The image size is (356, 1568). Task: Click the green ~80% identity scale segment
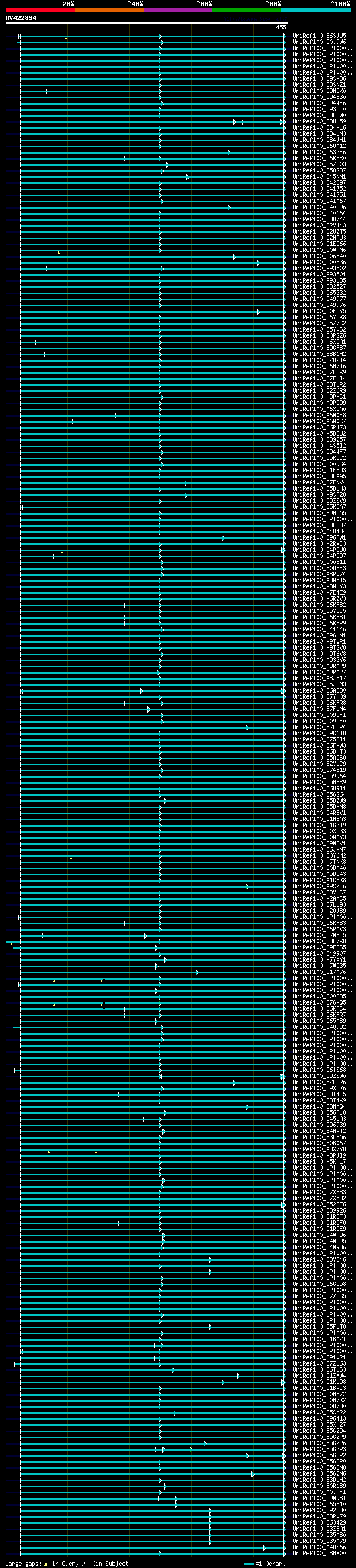point(247,10)
